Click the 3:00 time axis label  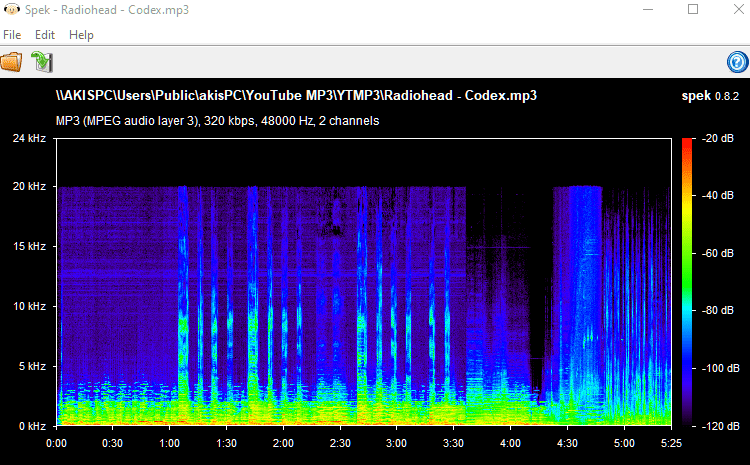click(397, 443)
